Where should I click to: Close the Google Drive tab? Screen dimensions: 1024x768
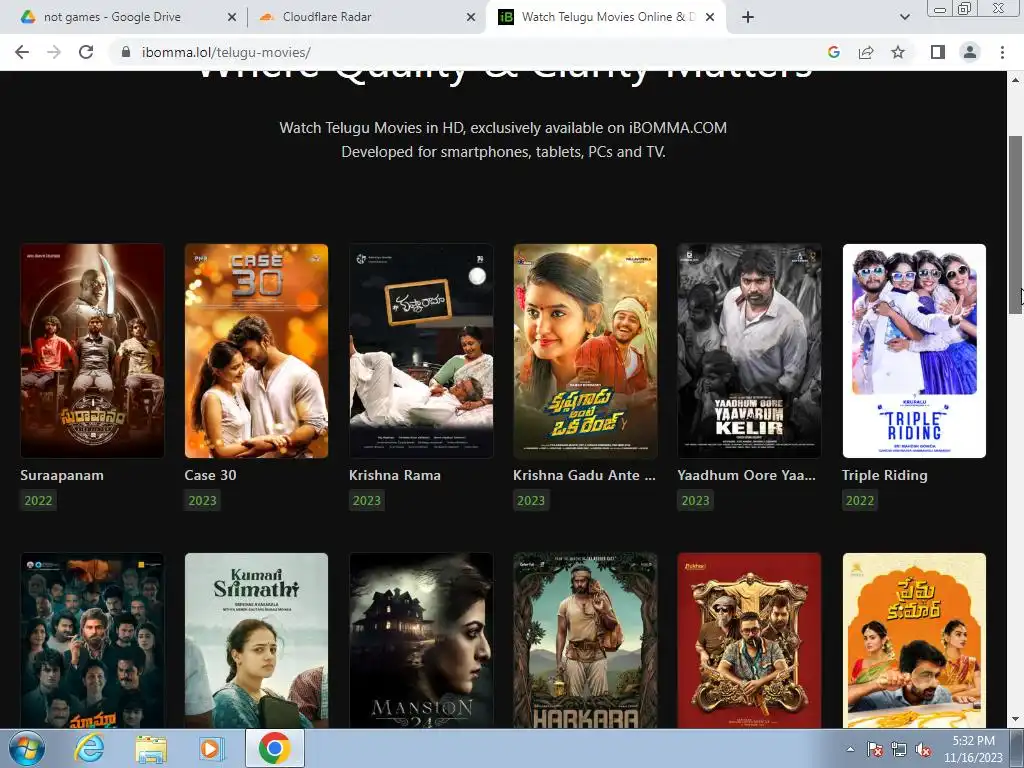point(231,17)
